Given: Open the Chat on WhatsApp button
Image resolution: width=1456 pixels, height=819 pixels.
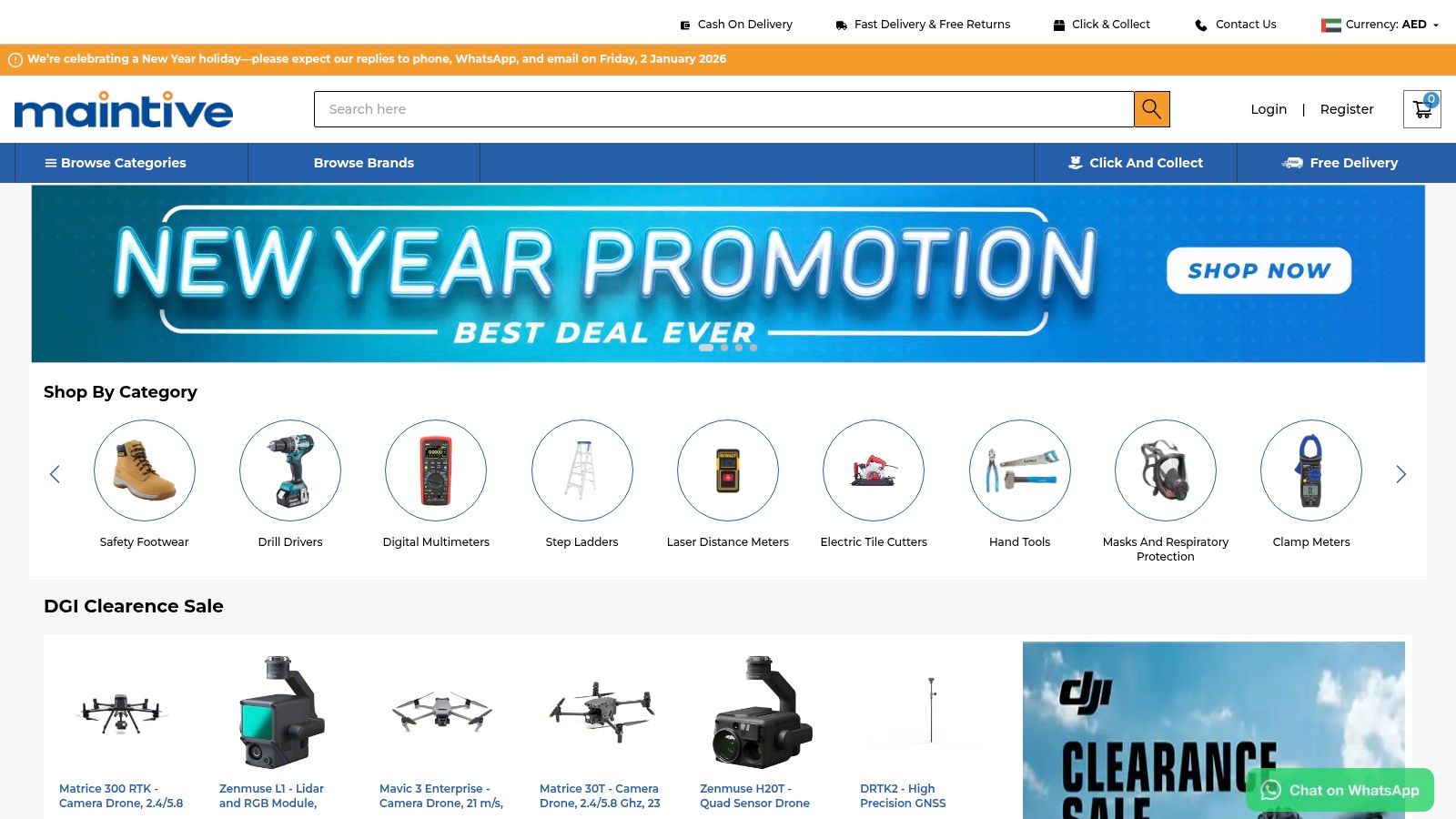Looking at the screenshot, I should [1340, 790].
